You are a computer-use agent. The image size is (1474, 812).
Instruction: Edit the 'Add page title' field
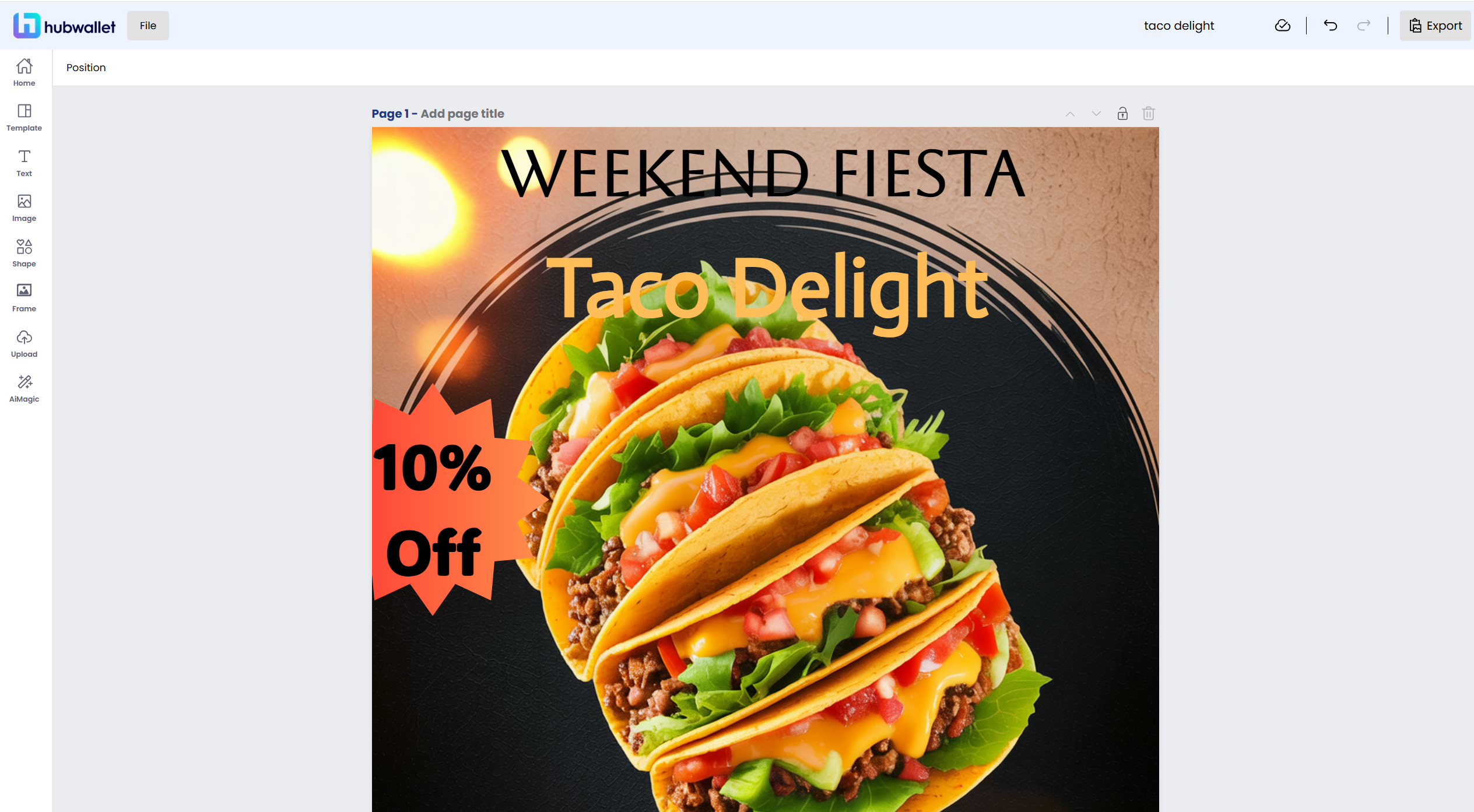(x=462, y=114)
